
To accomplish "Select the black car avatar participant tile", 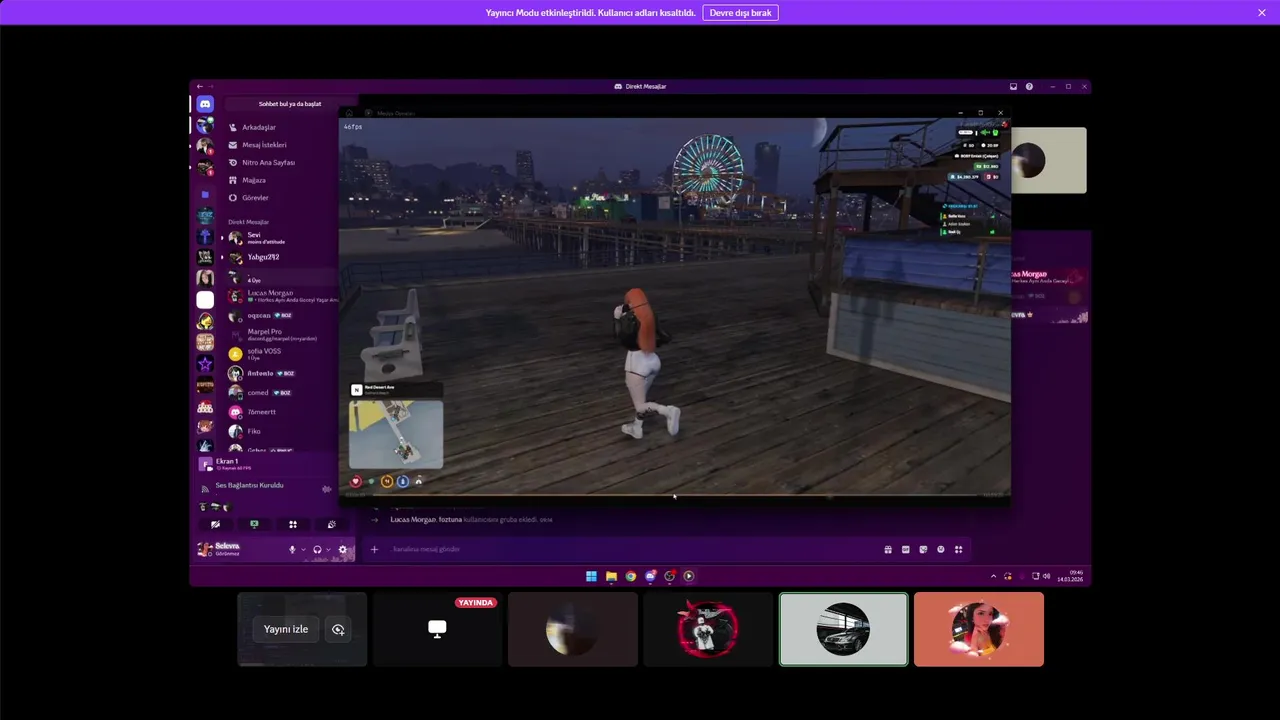I will point(843,629).
